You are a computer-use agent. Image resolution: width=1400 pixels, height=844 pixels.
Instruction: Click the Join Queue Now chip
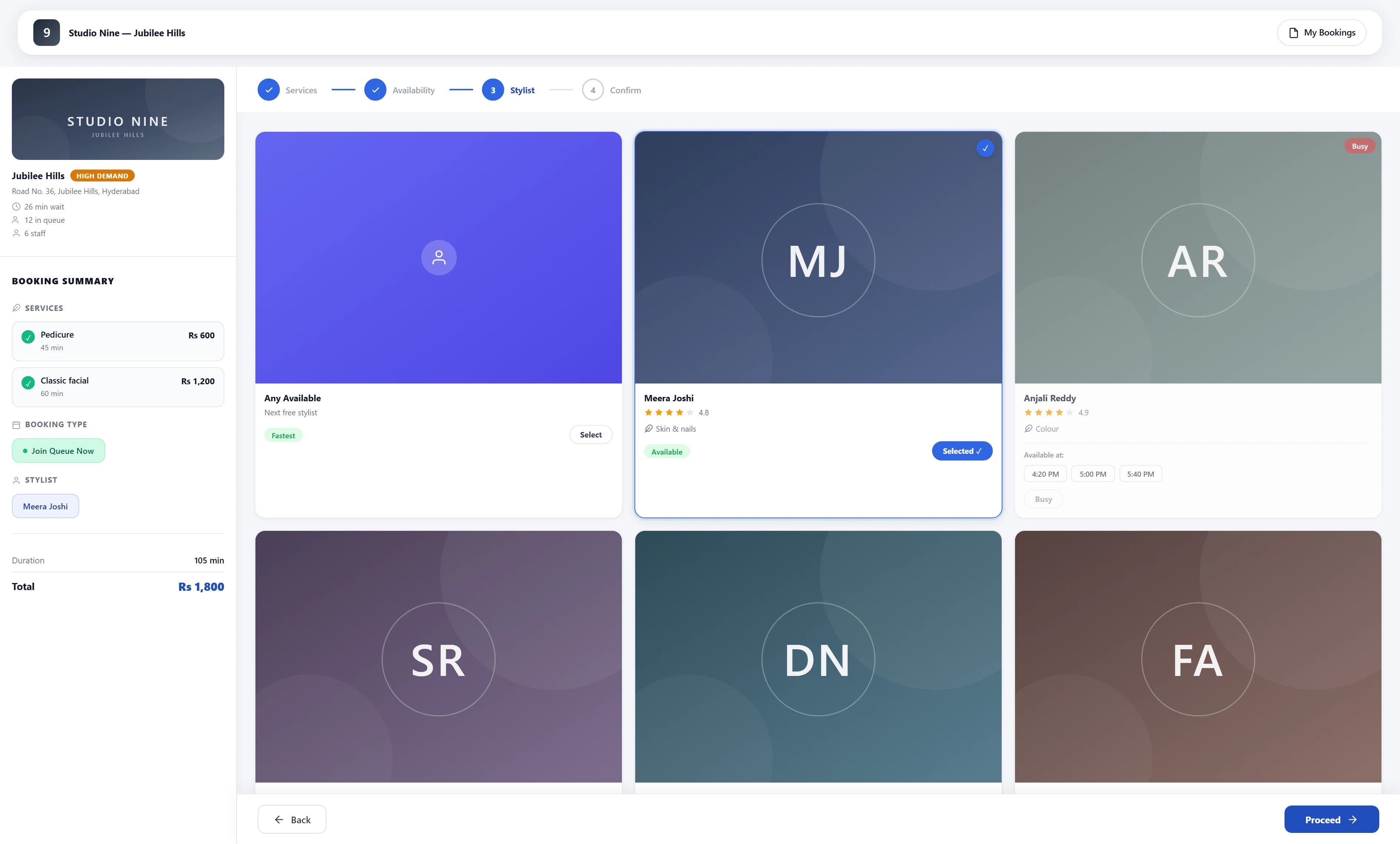(x=58, y=451)
